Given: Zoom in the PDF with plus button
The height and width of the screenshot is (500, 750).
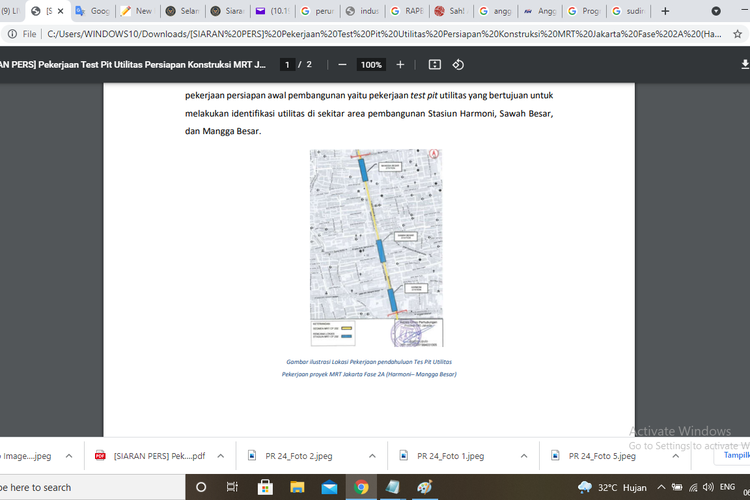Looking at the screenshot, I should (400, 64).
